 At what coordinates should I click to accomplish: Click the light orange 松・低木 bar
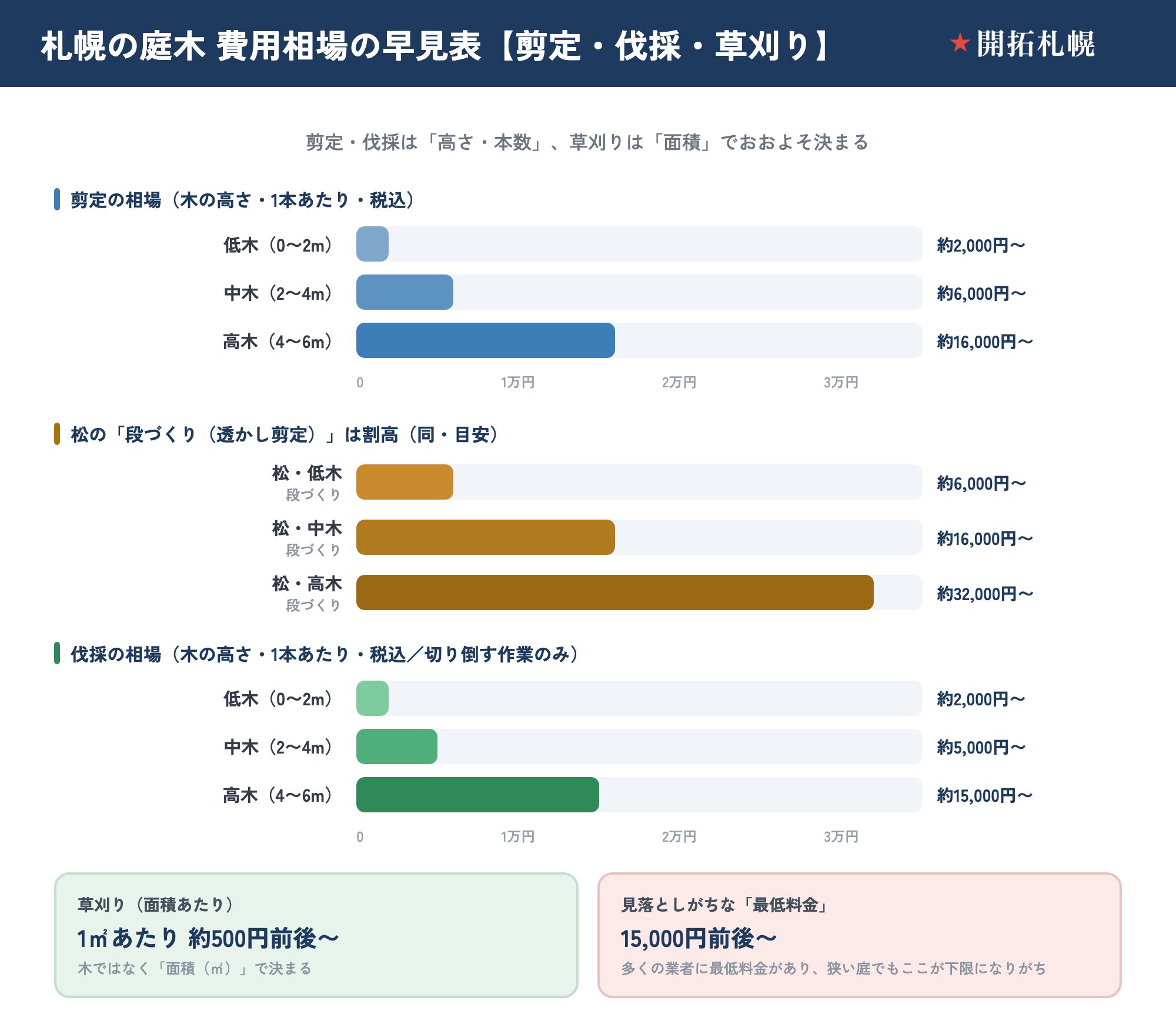click(x=405, y=482)
